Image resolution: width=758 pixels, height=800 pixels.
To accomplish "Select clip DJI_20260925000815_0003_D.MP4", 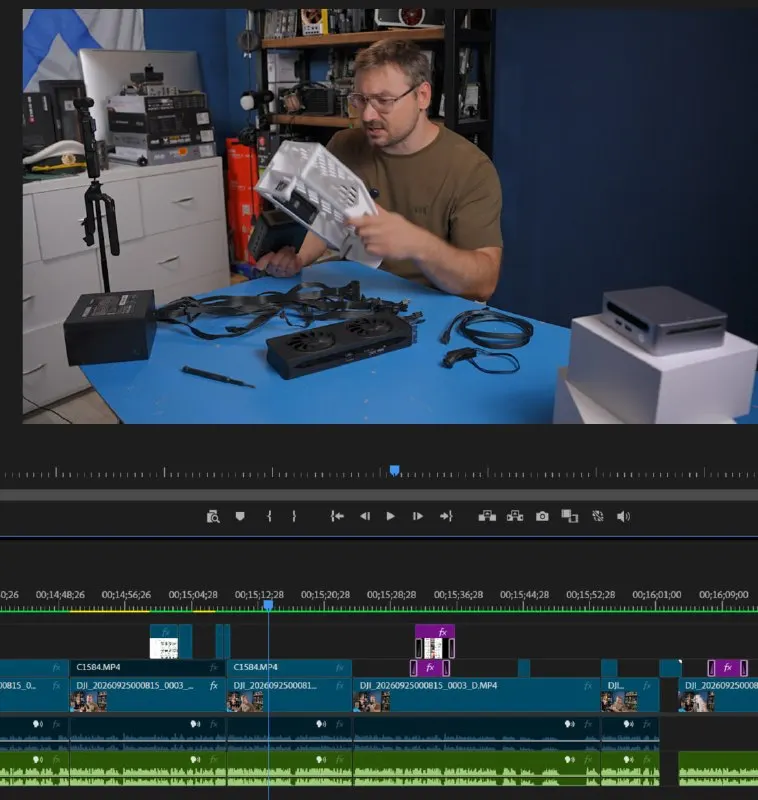I will click(x=476, y=694).
